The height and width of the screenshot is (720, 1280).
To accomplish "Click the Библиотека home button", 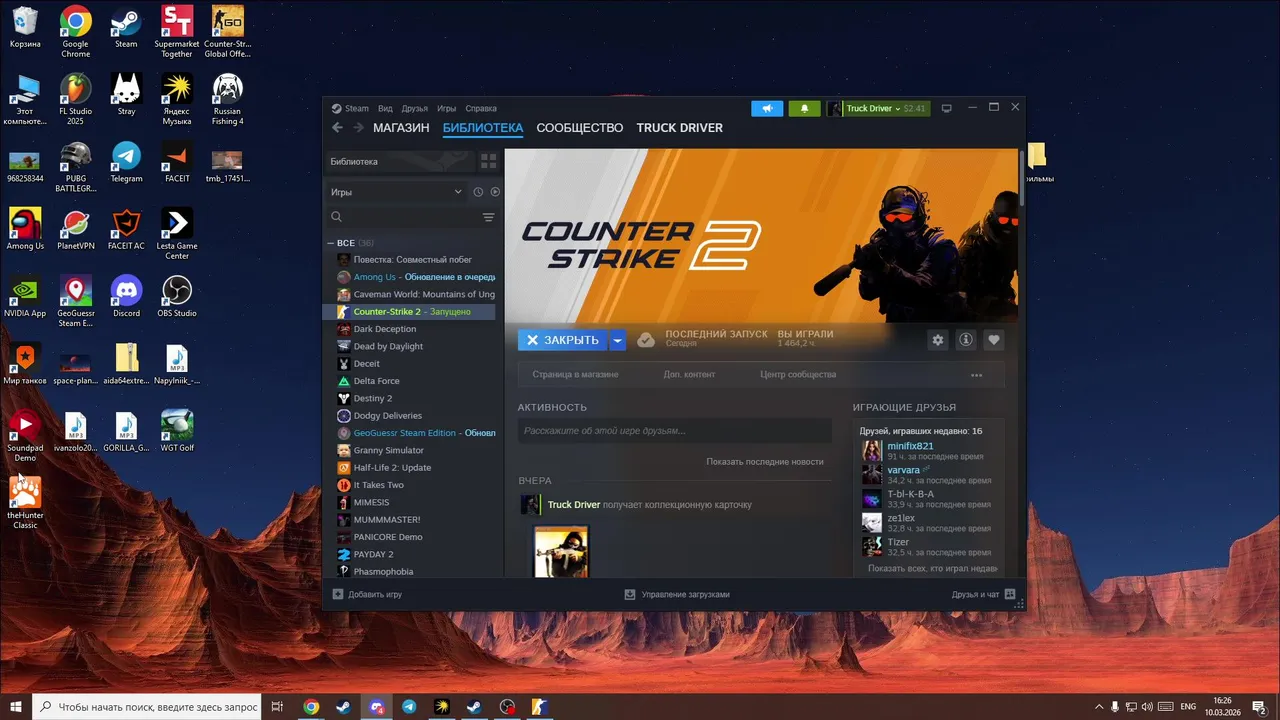I will (x=400, y=161).
